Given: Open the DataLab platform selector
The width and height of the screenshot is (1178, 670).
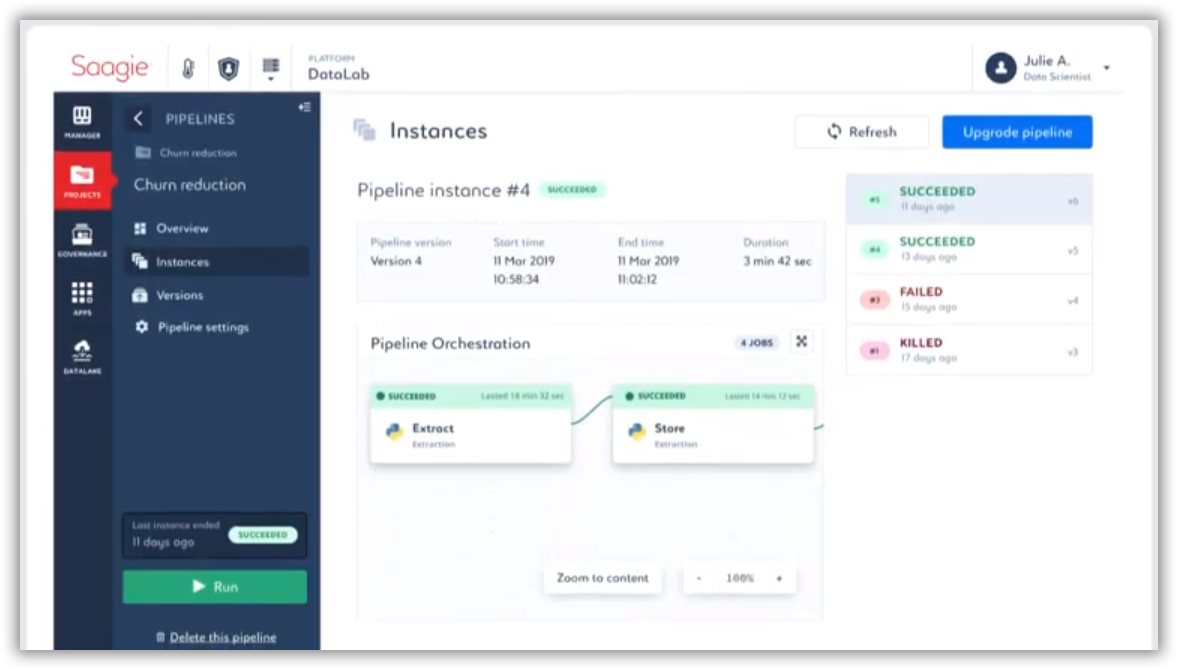Looking at the screenshot, I should [x=338, y=68].
